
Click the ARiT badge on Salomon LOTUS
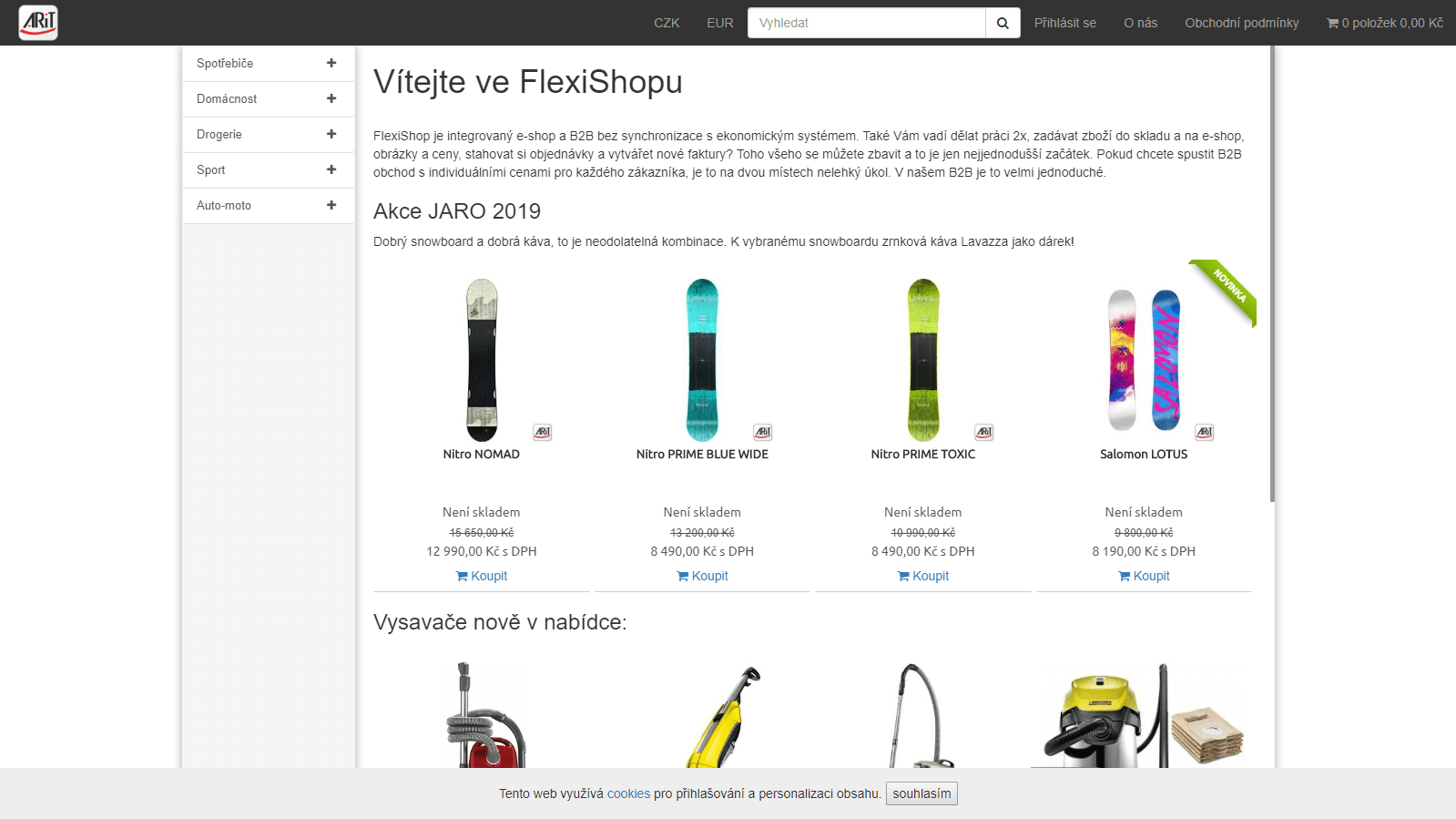pyautogui.click(x=1205, y=432)
